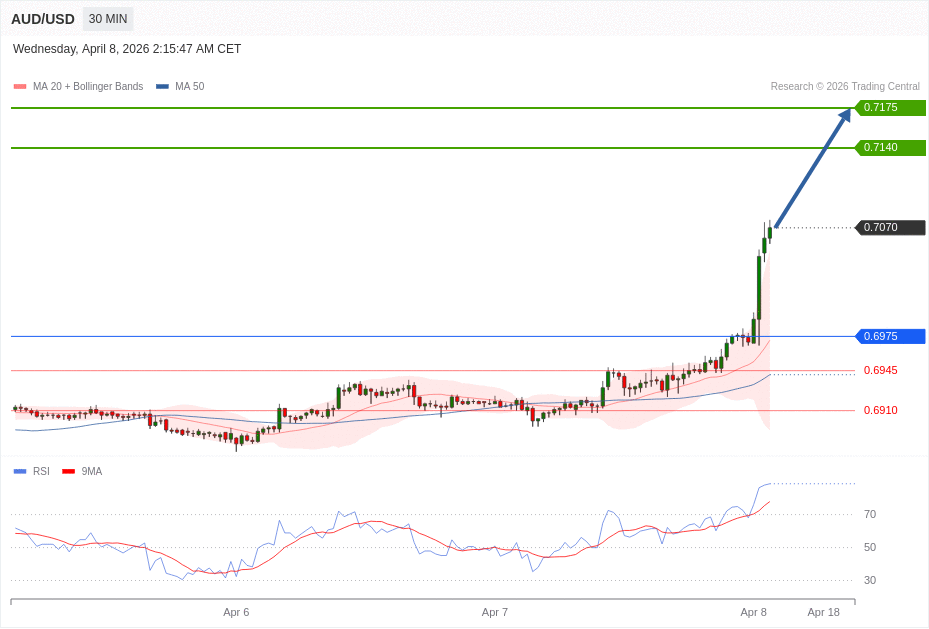
Task: Open the Apr 18 axis date picker
Action: (x=823, y=612)
